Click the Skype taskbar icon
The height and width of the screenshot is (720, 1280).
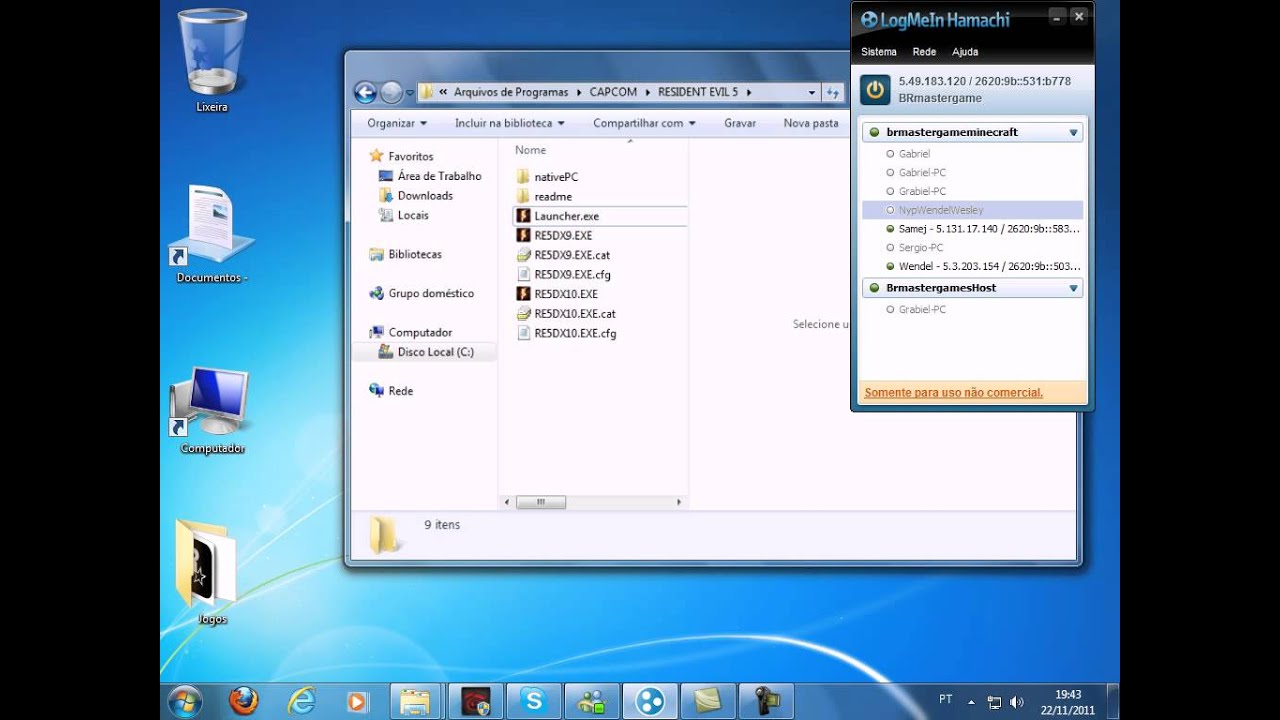[x=533, y=701]
